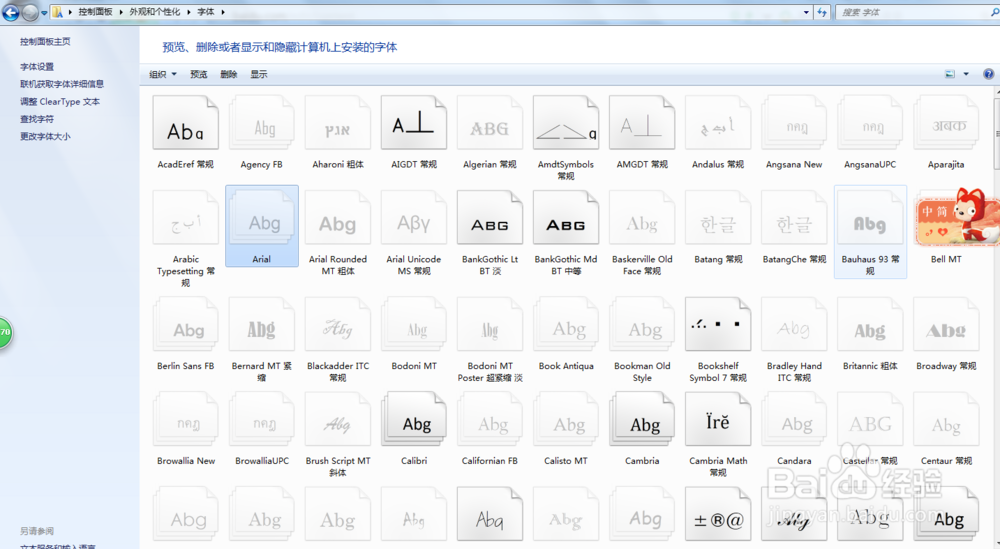The width and height of the screenshot is (1000, 549).
Task: Select the Aparajita font icon
Action: [946, 123]
